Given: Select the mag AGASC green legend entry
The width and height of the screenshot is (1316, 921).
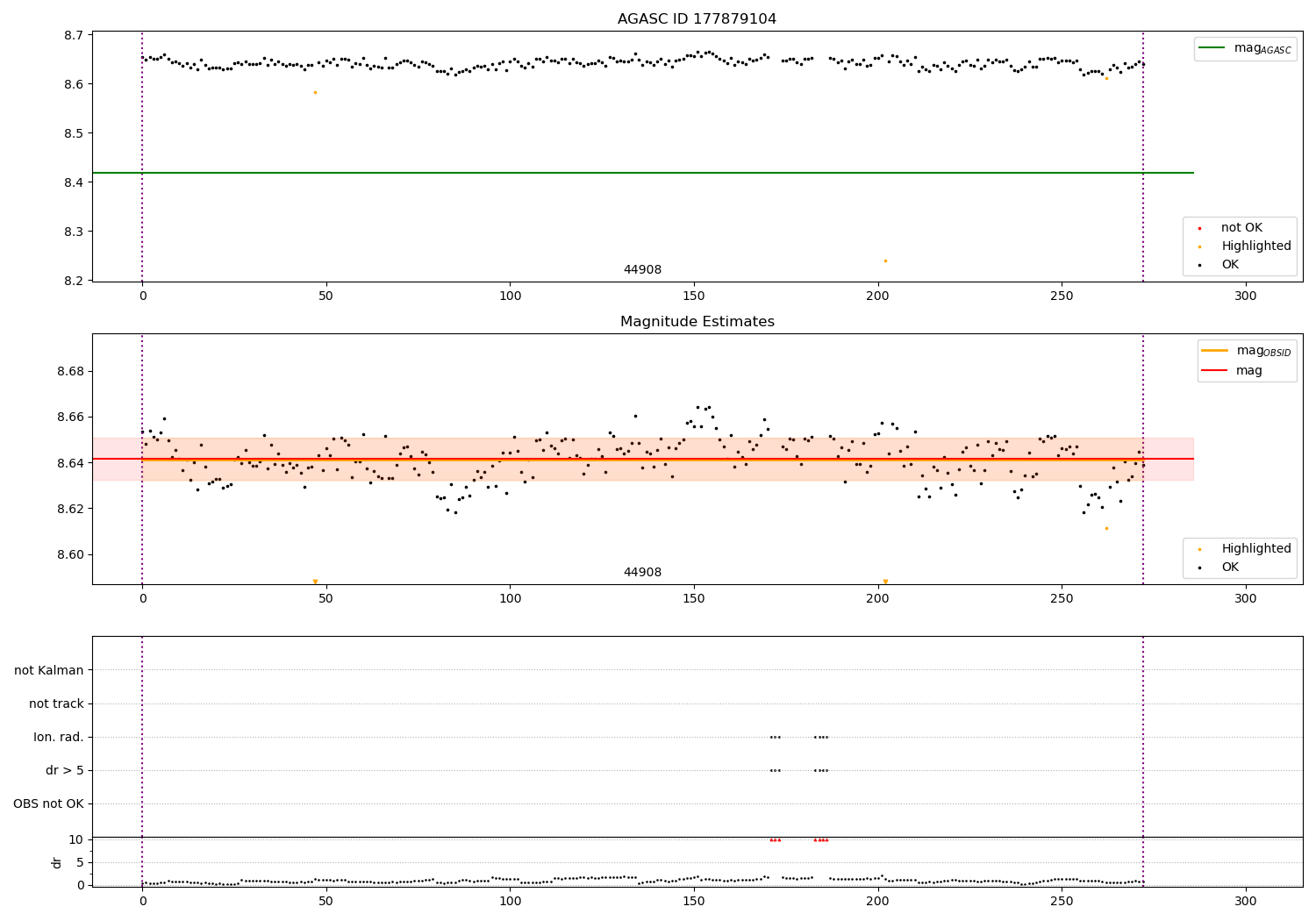Looking at the screenshot, I should coord(1245,48).
